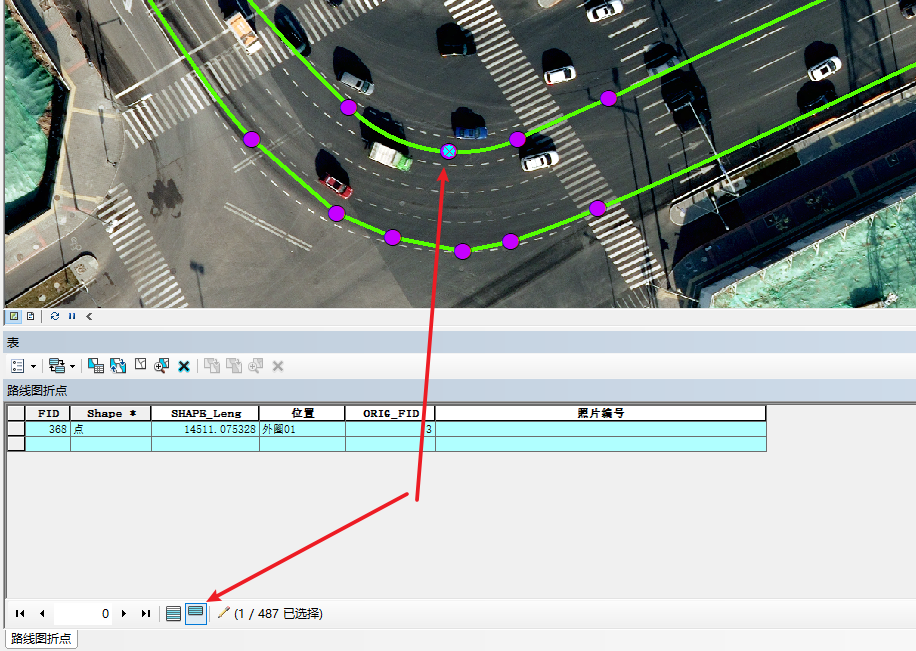Show all records in the table
Screen dimensions: 916x651
tap(174, 614)
